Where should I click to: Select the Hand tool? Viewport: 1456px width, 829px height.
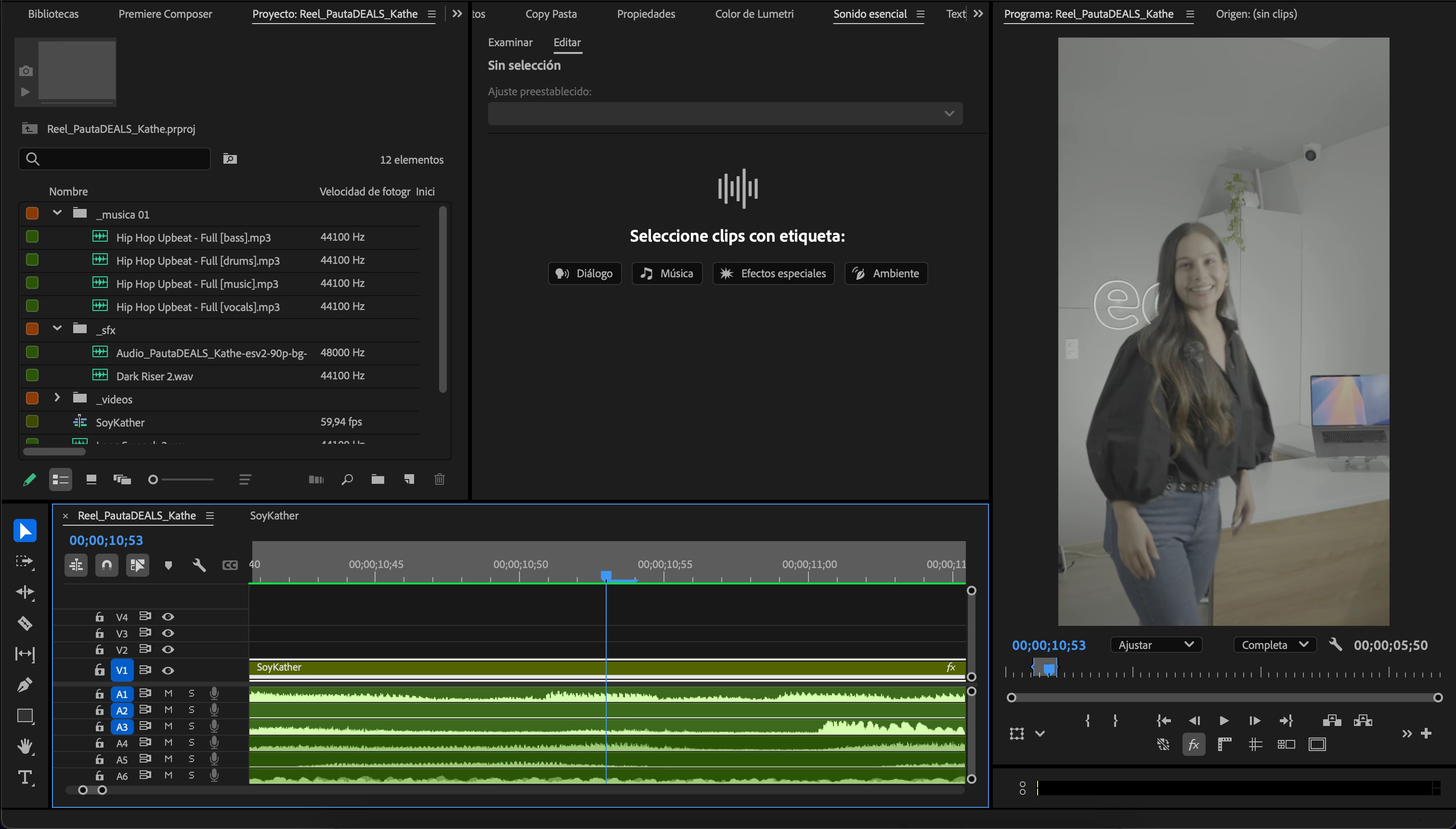pyautogui.click(x=25, y=746)
